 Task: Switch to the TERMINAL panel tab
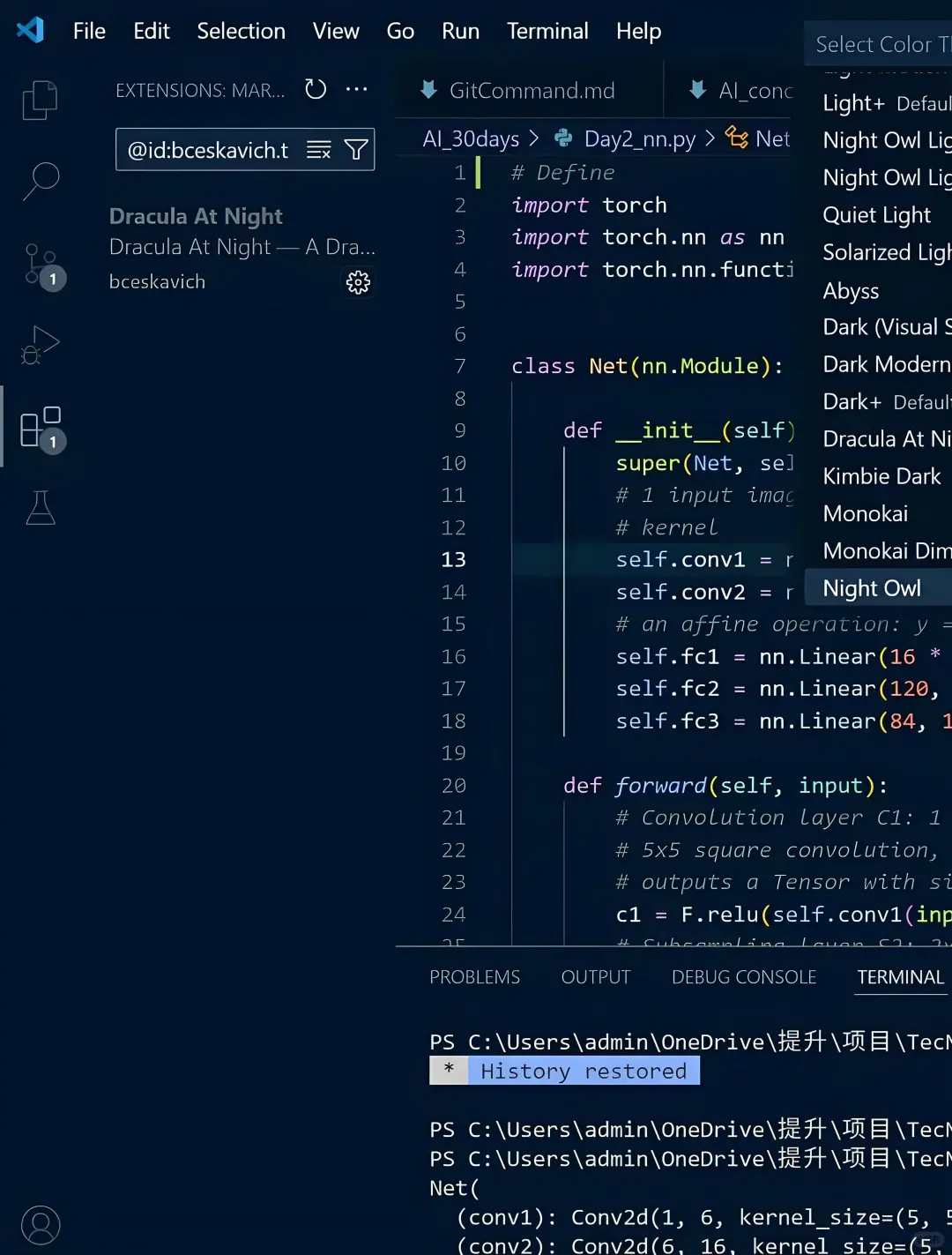(900, 977)
